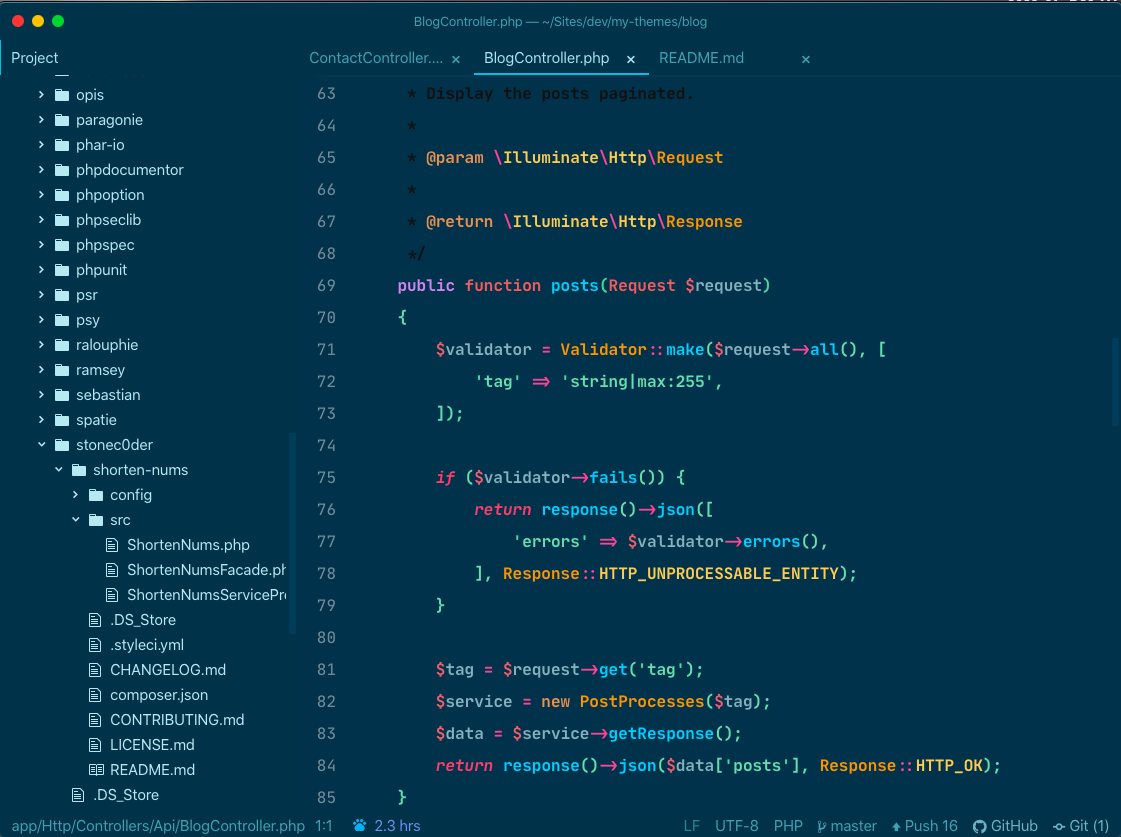Place cursor on 'posts' function name
The width and height of the screenshot is (1121, 837).
coord(574,286)
